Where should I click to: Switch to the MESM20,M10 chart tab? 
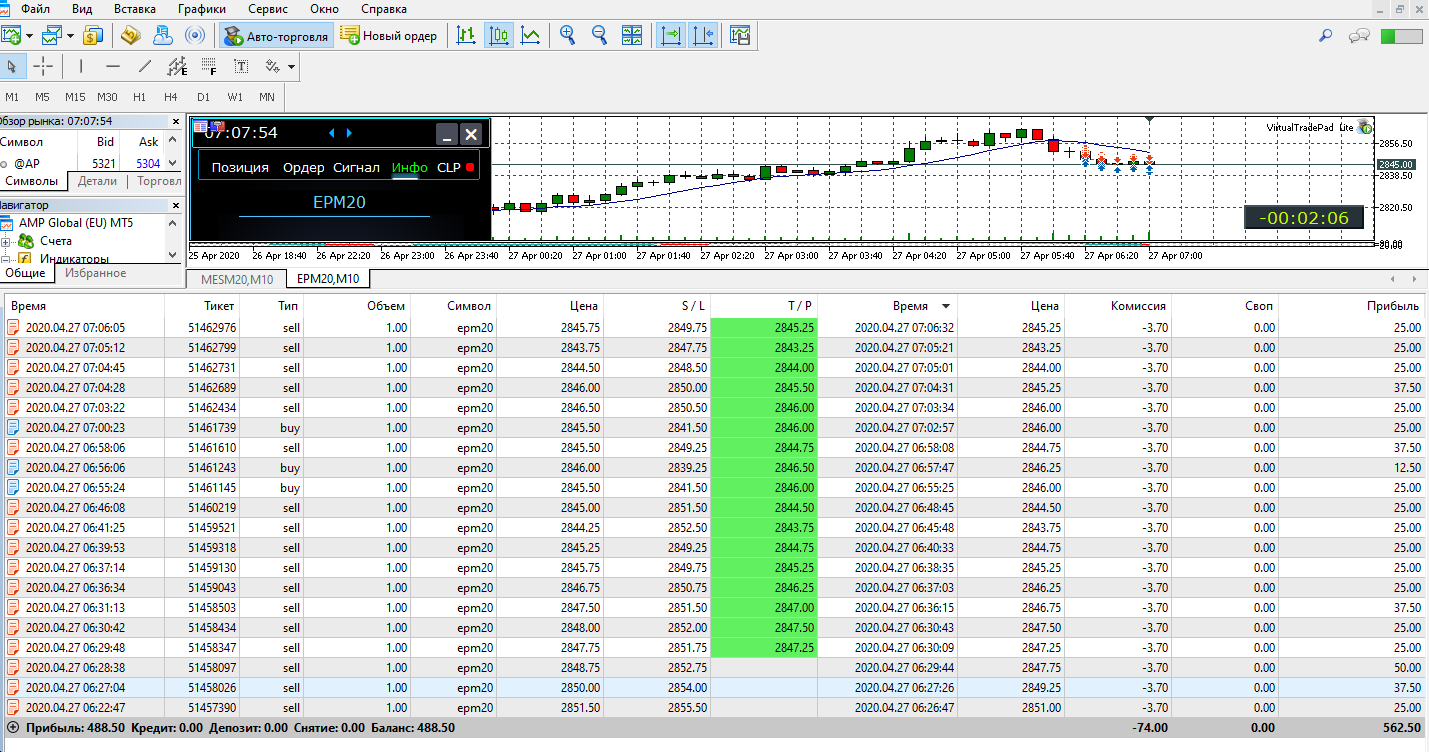(237, 279)
